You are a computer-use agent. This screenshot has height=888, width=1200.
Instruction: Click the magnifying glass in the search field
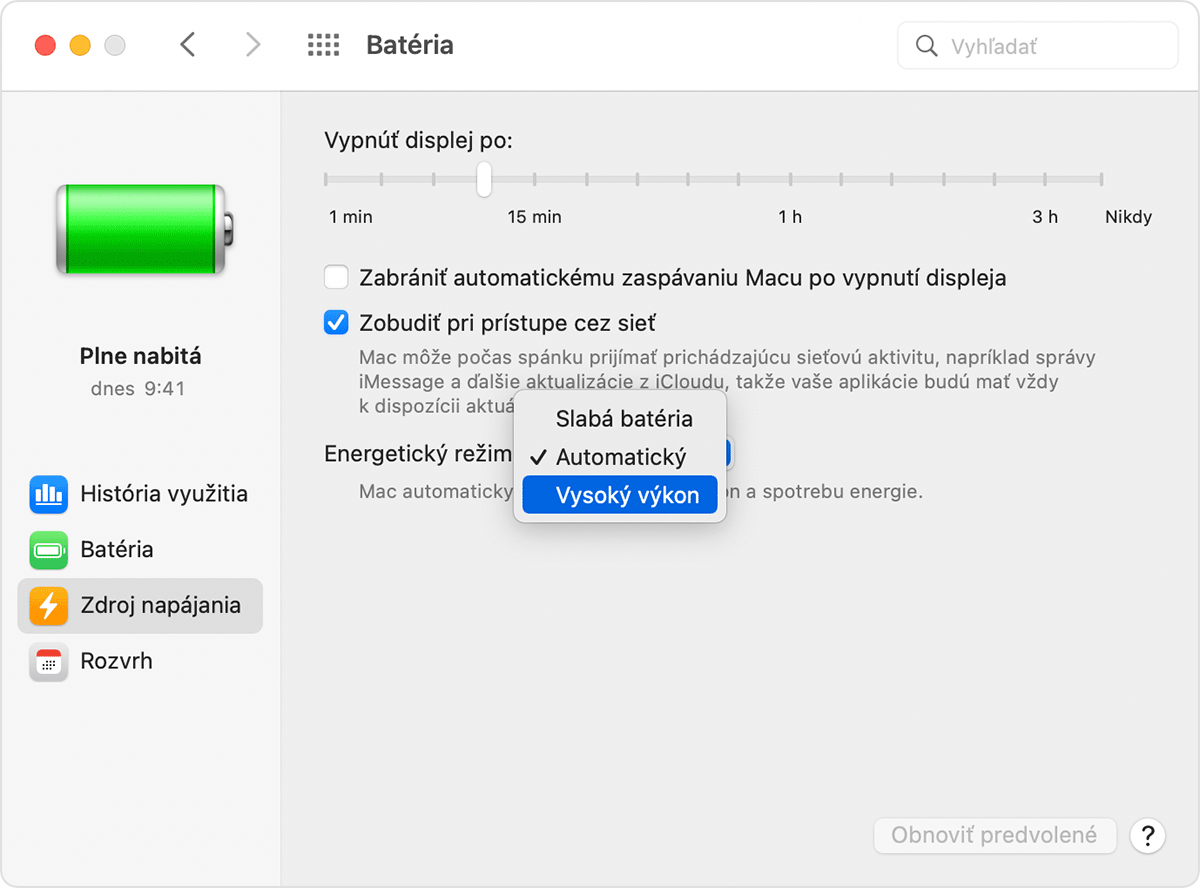pyautogui.click(x=926, y=45)
